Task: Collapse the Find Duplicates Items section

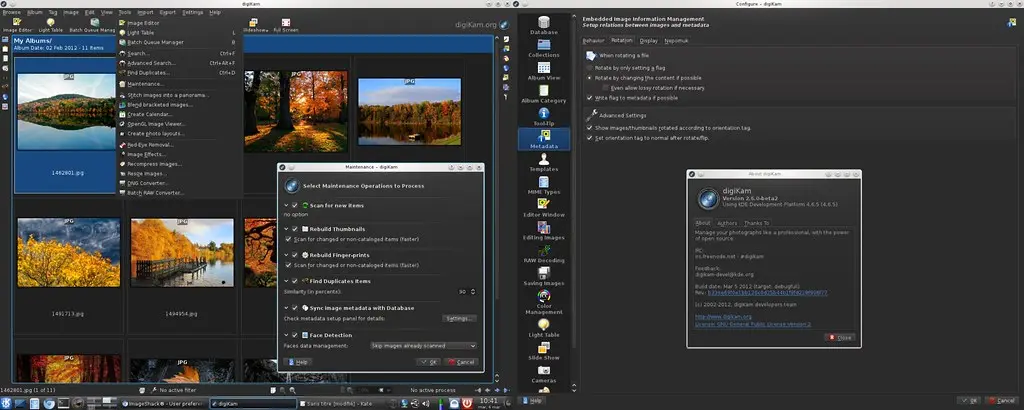Action: click(286, 282)
